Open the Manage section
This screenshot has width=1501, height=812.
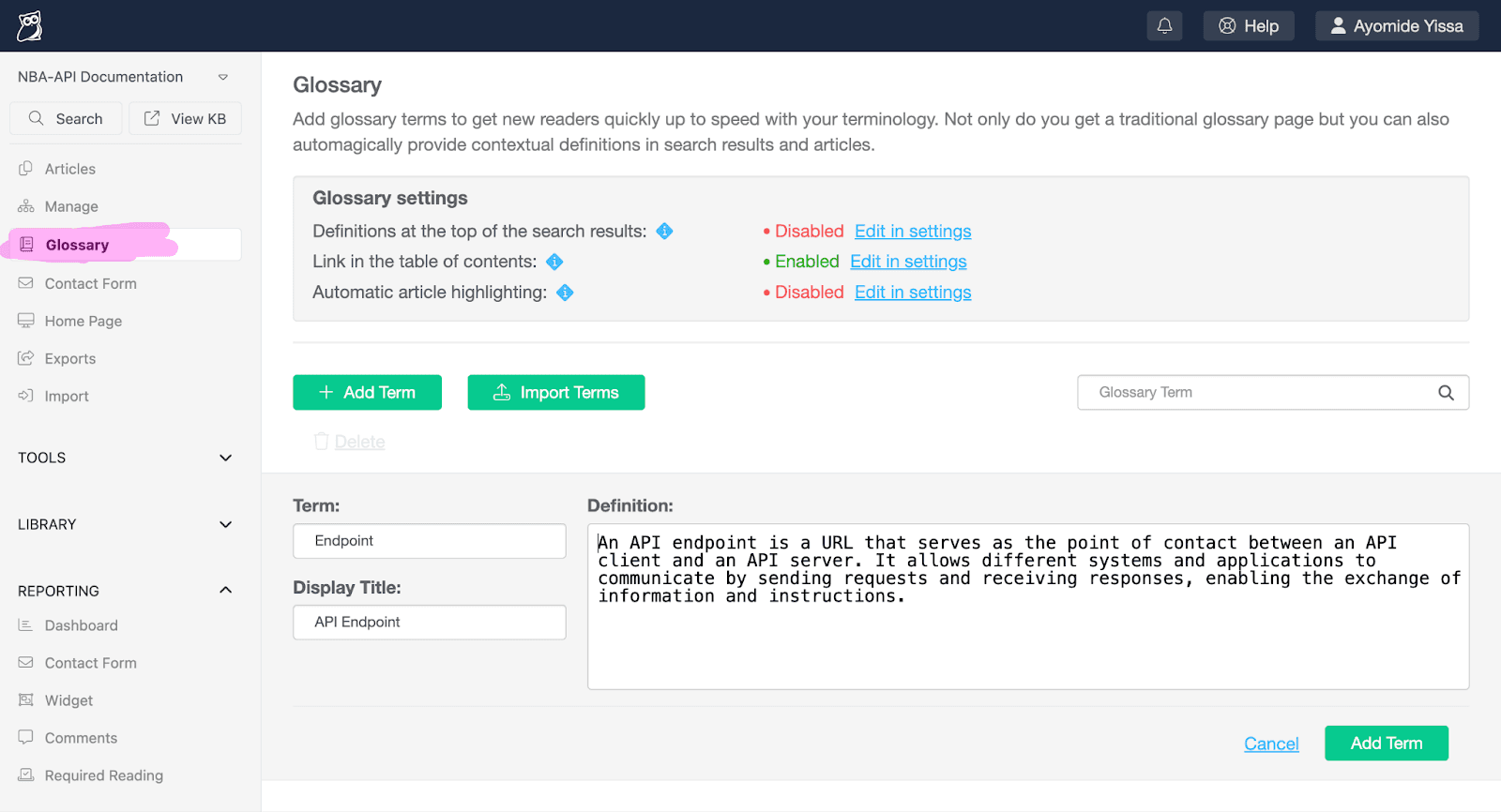coord(71,206)
